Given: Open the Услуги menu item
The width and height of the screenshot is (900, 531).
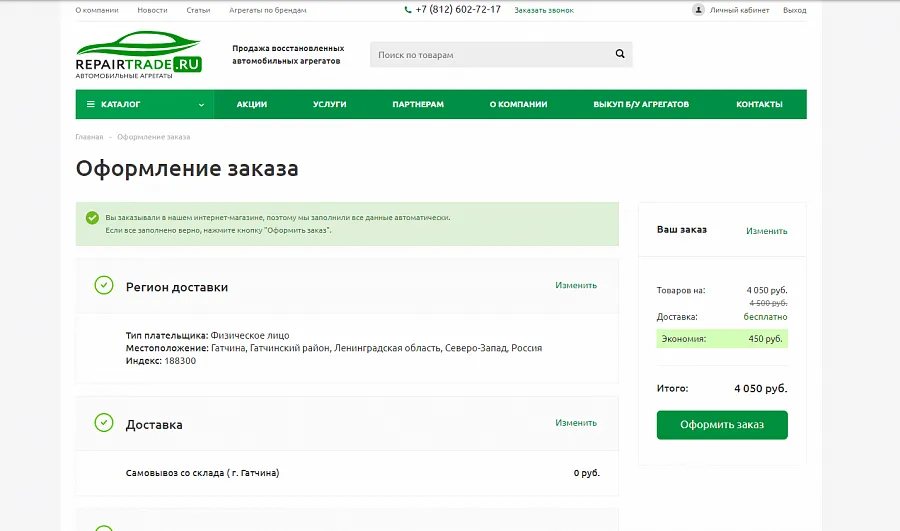Looking at the screenshot, I should coord(329,104).
